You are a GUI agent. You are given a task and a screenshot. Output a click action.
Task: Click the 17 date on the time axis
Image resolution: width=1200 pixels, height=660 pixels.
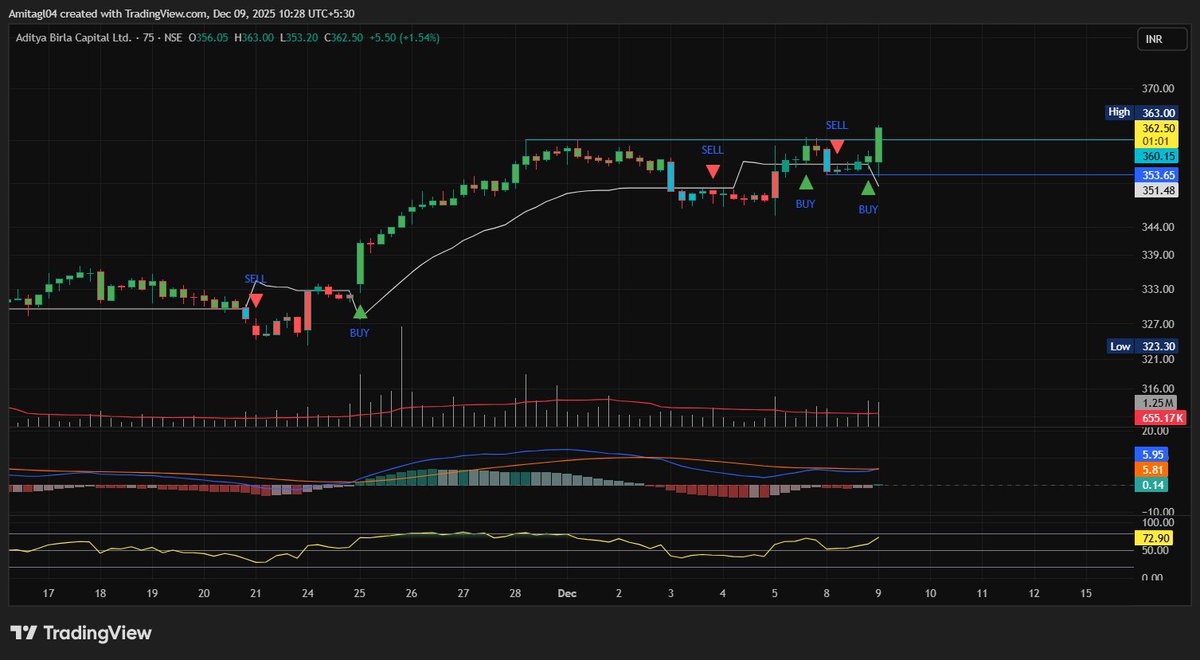[48, 593]
